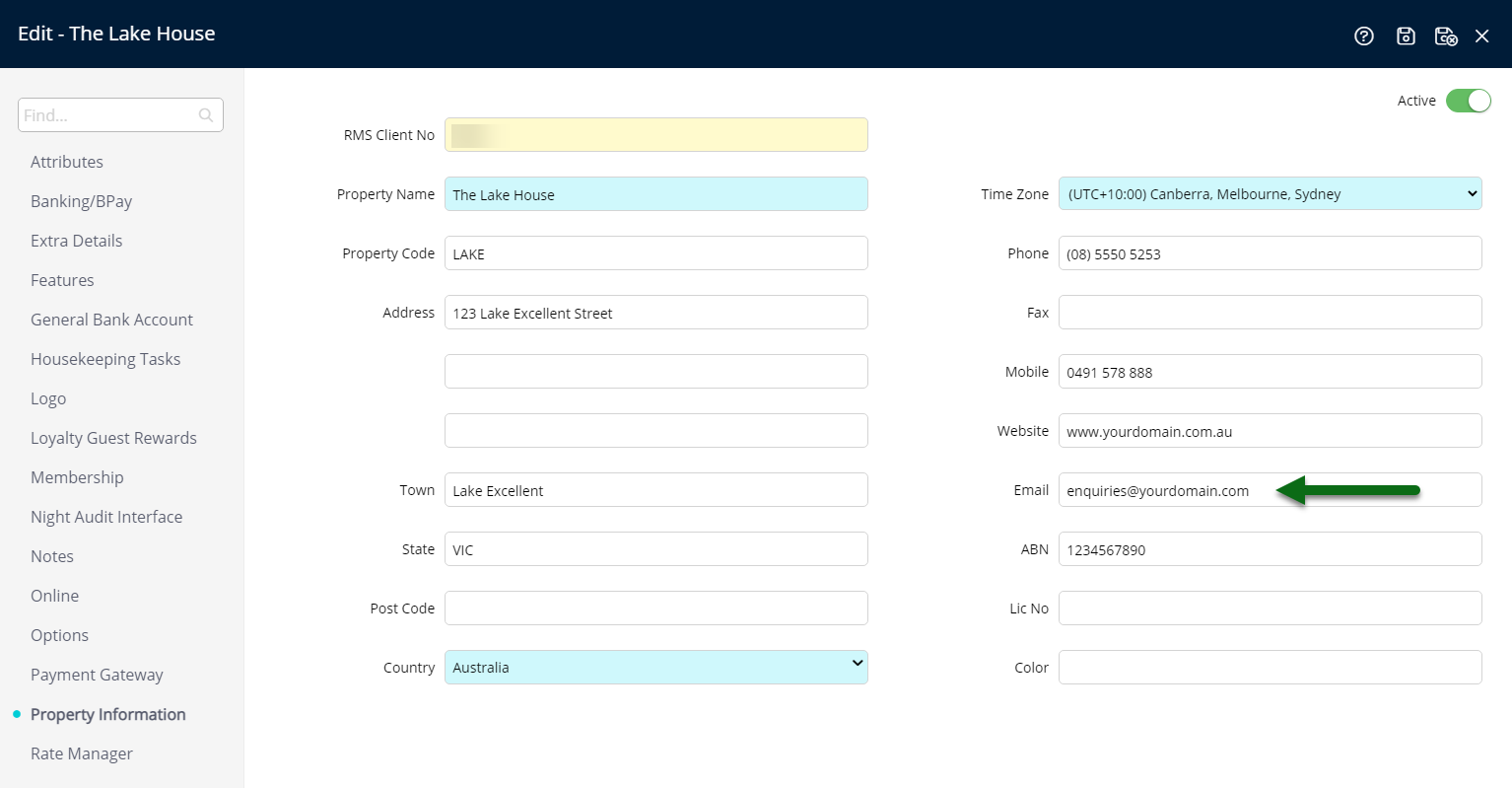Click the Email address field
The height and width of the screenshot is (788, 1512).
pyautogui.click(x=1271, y=490)
